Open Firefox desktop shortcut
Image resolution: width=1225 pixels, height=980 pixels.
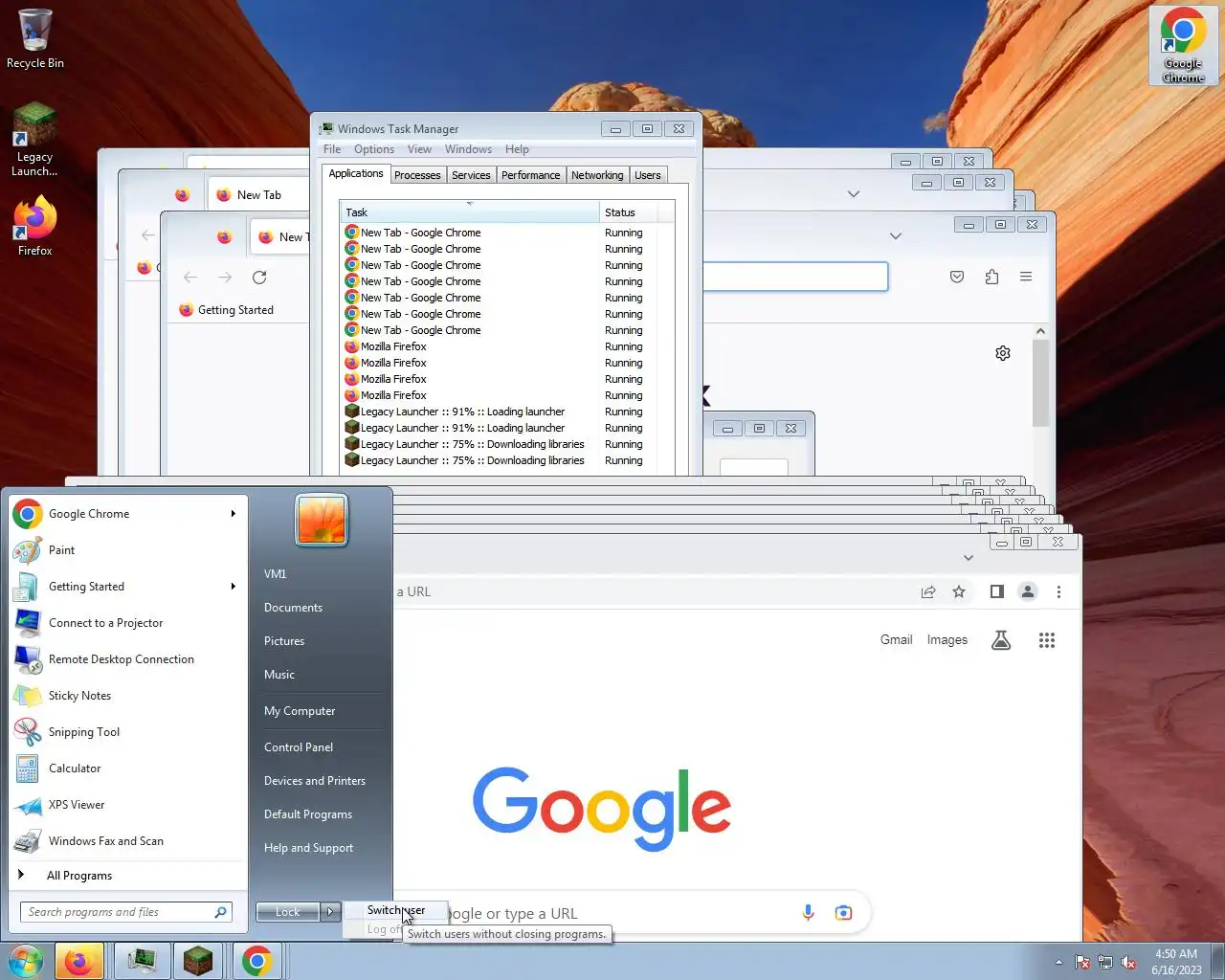(x=34, y=226)
